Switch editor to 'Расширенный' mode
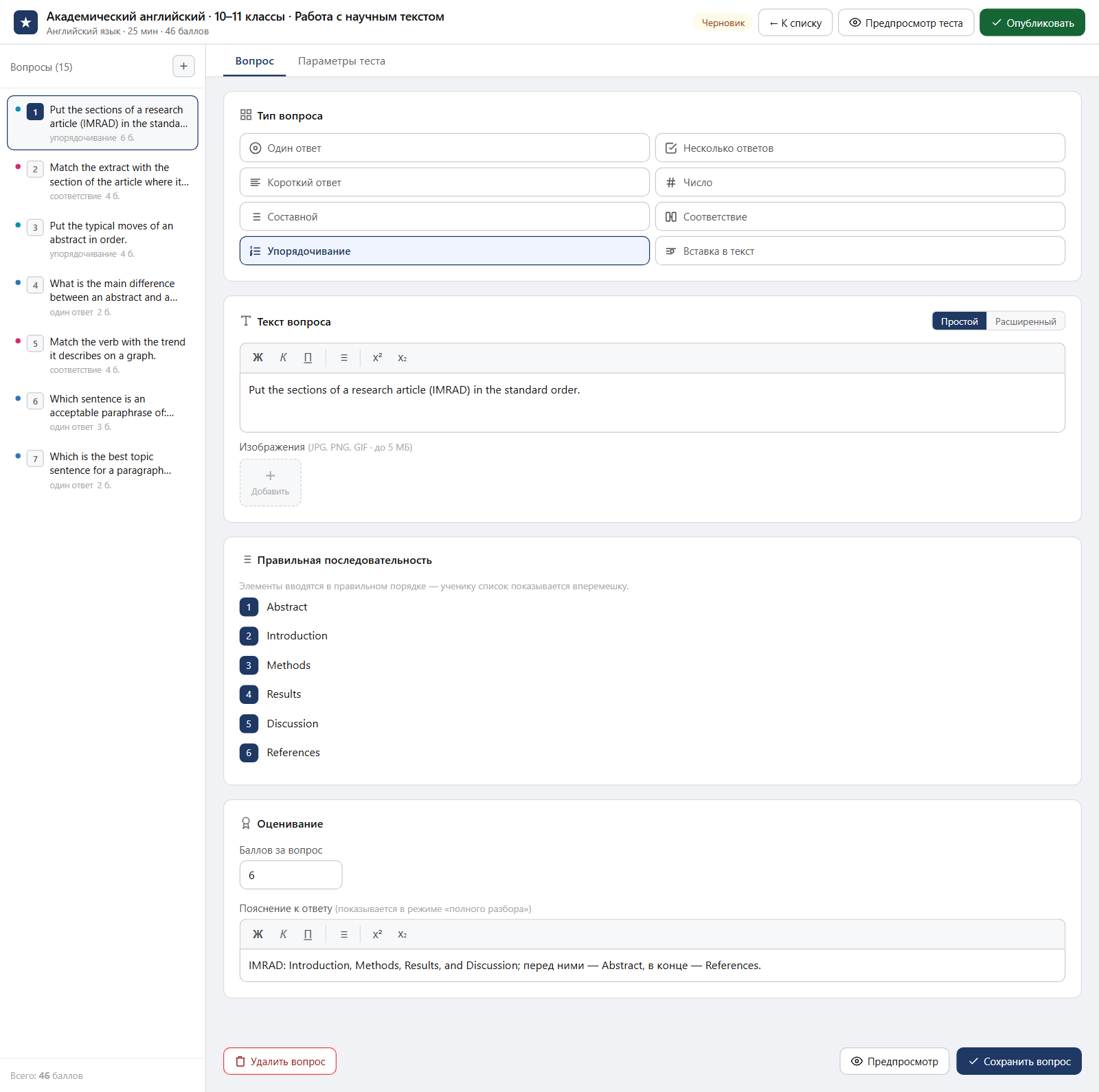Viewport: 1099px width, 1092px height. point(1026,321)
